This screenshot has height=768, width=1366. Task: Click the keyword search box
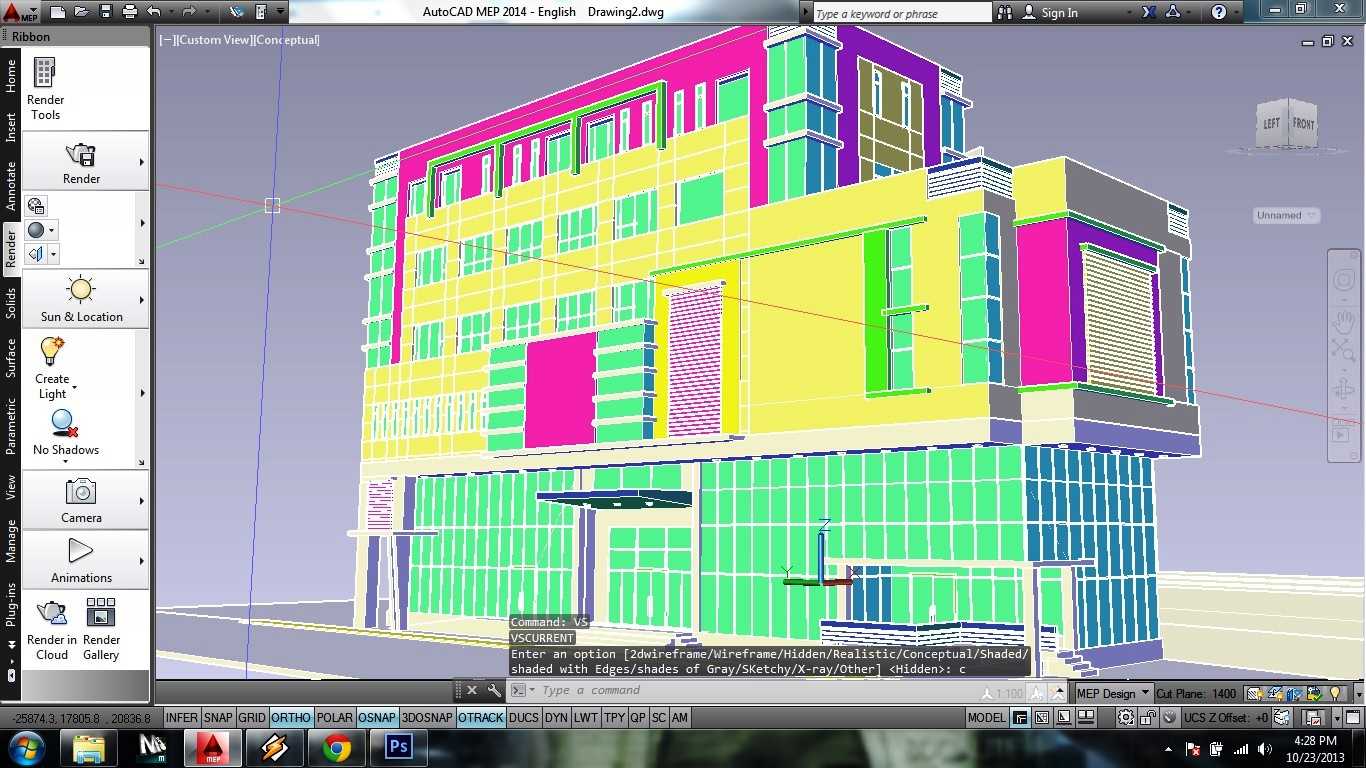coord(901,13)
